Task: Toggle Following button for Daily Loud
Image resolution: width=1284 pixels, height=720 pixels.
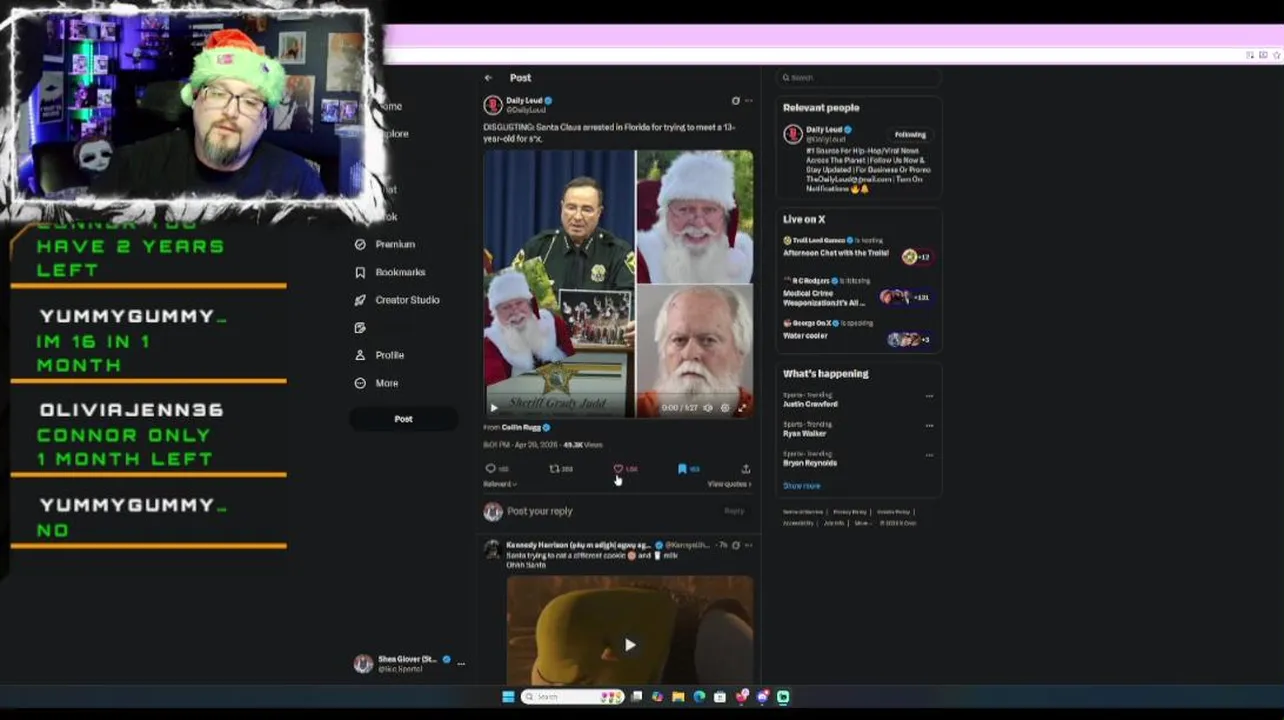Action: pyautogui.click(x=910, y=134)
